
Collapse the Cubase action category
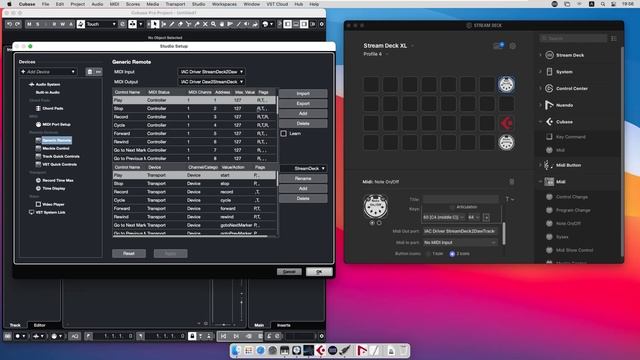[540, 122]
